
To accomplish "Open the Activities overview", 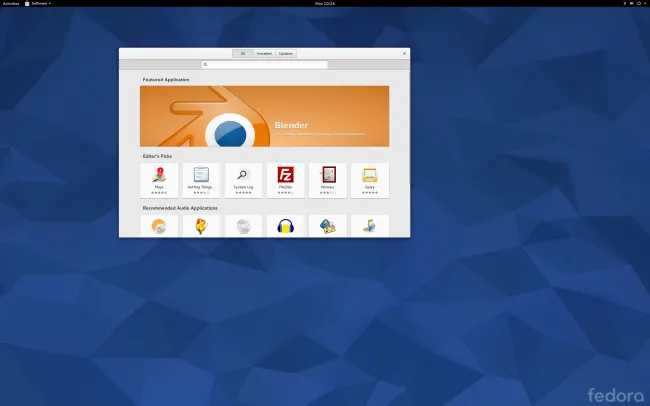I will tap(11, 3).
